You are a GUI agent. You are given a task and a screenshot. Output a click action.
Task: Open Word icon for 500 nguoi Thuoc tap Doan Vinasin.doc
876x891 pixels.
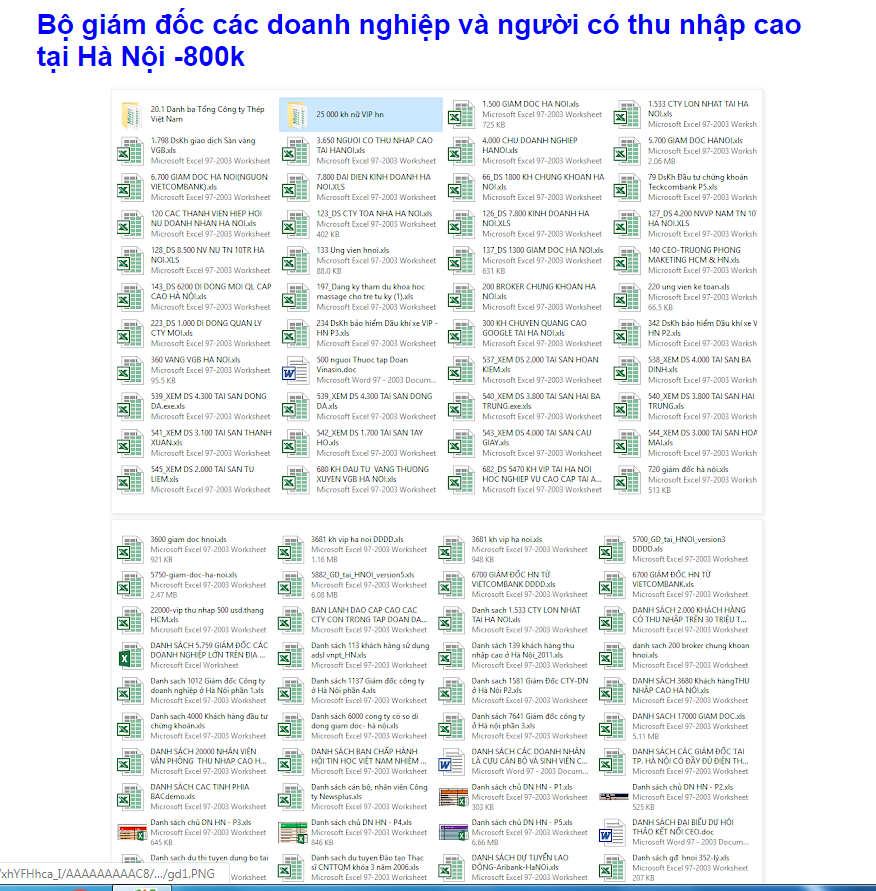click(x=295, y=370)
